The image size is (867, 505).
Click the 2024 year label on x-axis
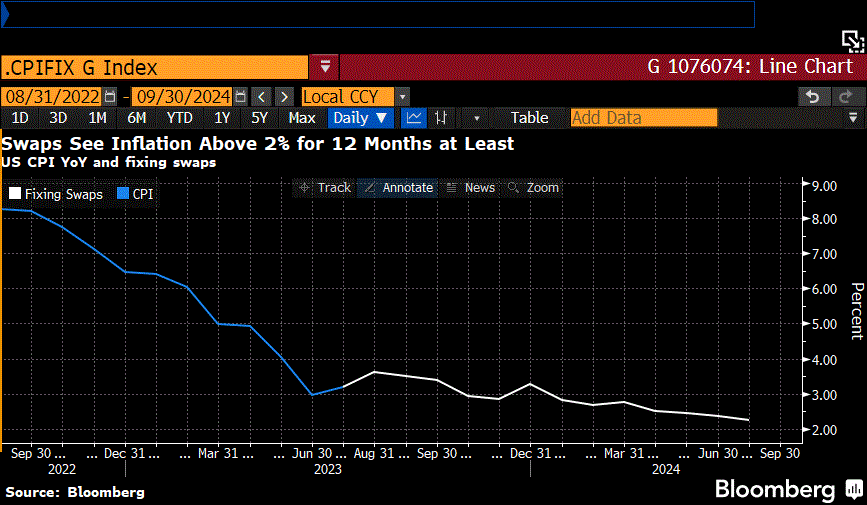[666, 470]
